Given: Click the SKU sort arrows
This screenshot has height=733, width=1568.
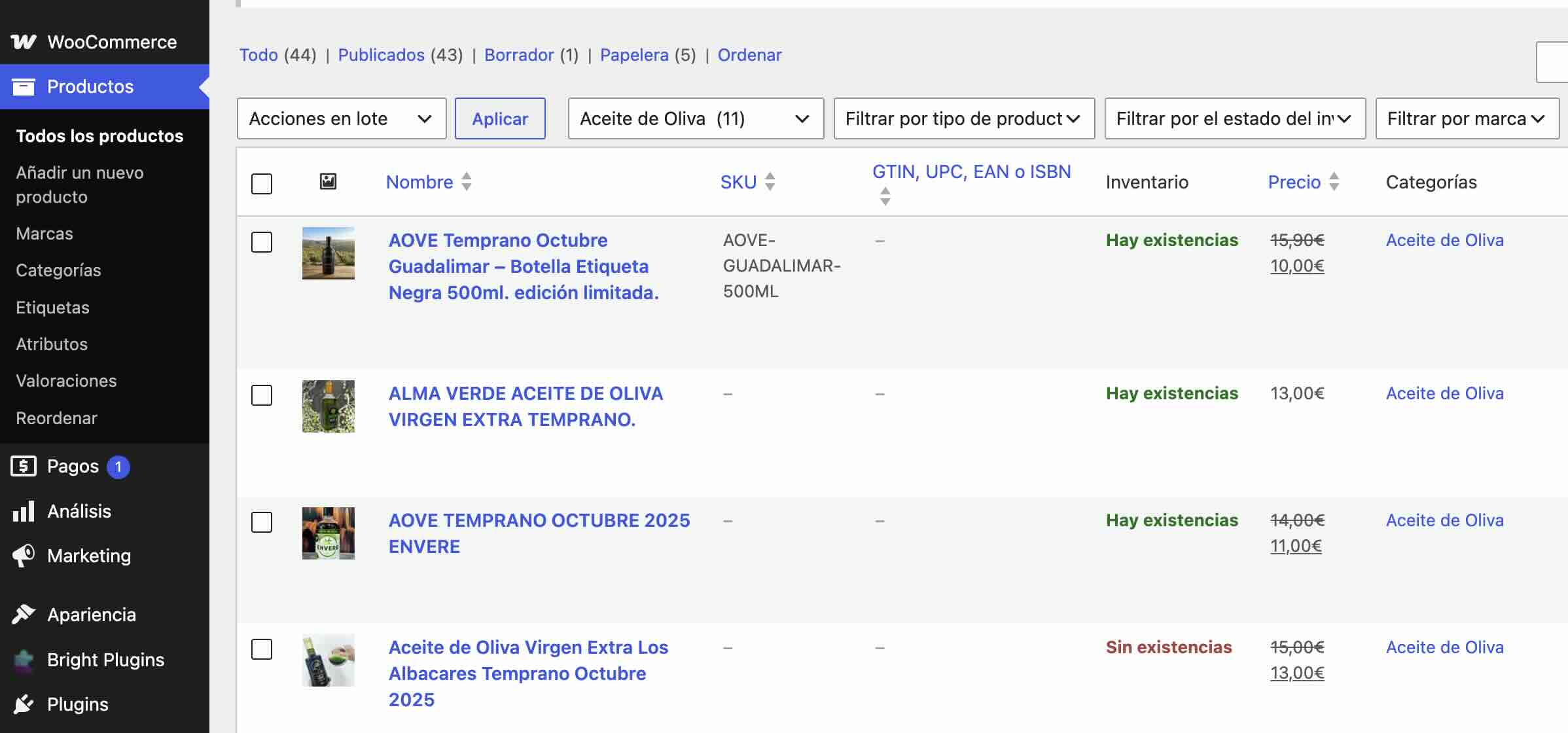Looking at the screenshot, I should [770, 181].
